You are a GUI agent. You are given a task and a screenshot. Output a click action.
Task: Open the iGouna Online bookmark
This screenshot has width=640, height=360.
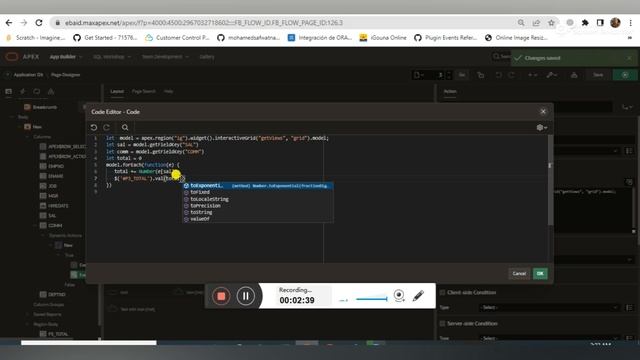coord(383,38)
